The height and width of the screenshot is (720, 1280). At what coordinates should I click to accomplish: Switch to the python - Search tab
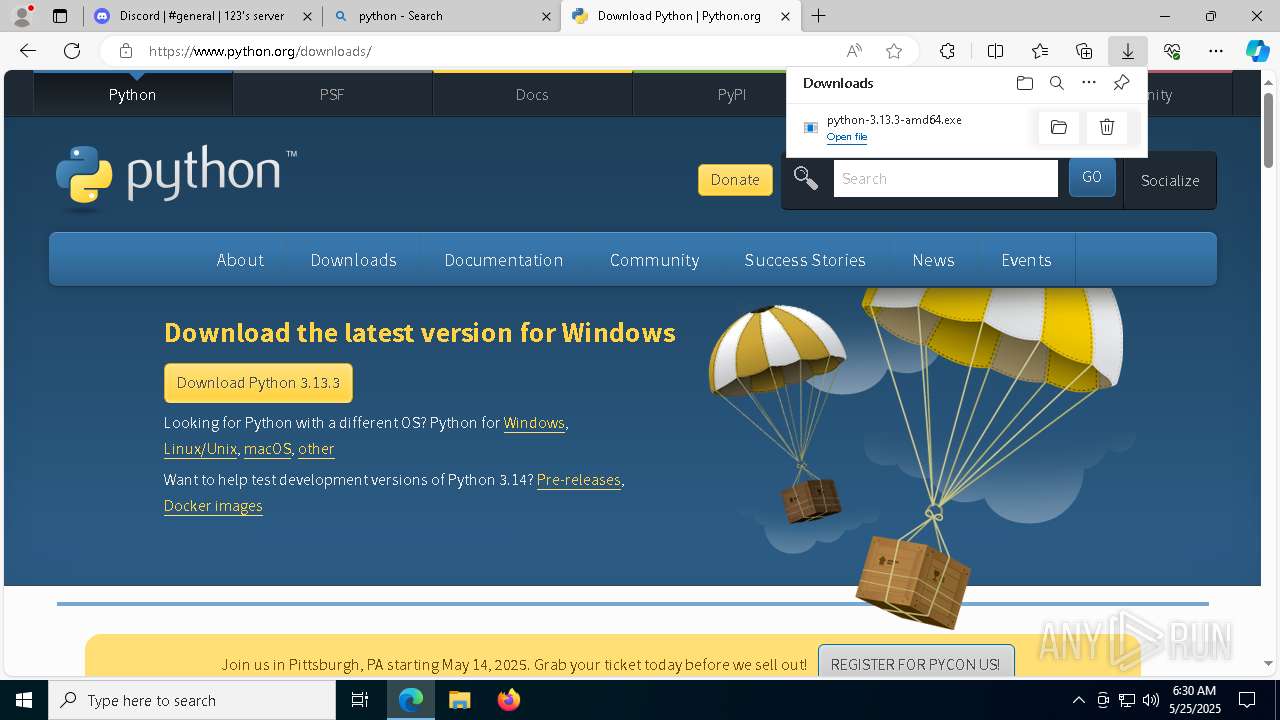coord(441,16)
